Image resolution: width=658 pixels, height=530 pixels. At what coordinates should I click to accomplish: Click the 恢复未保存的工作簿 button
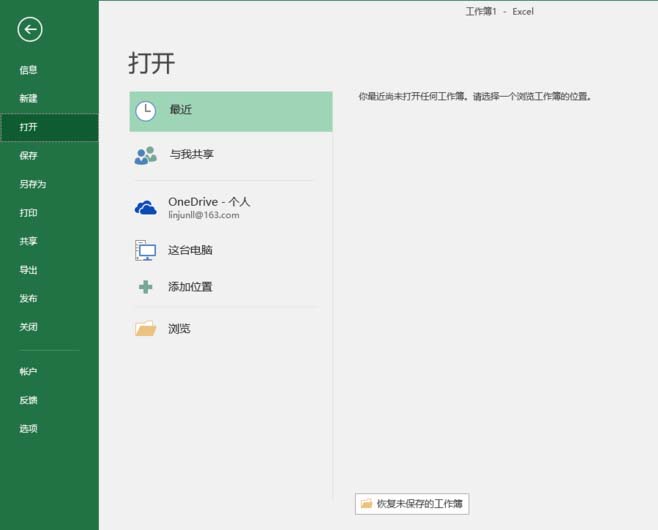[x=412, y=504]
